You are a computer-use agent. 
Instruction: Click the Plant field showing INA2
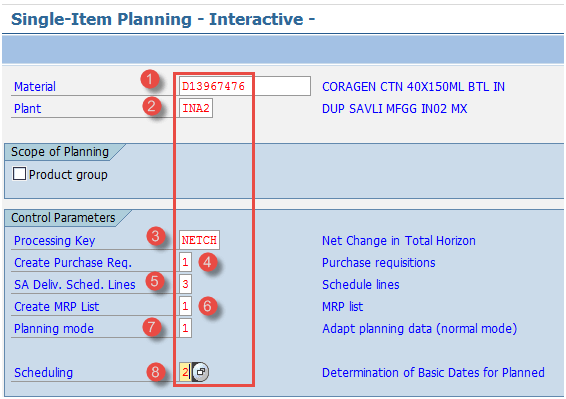[196, 108]
